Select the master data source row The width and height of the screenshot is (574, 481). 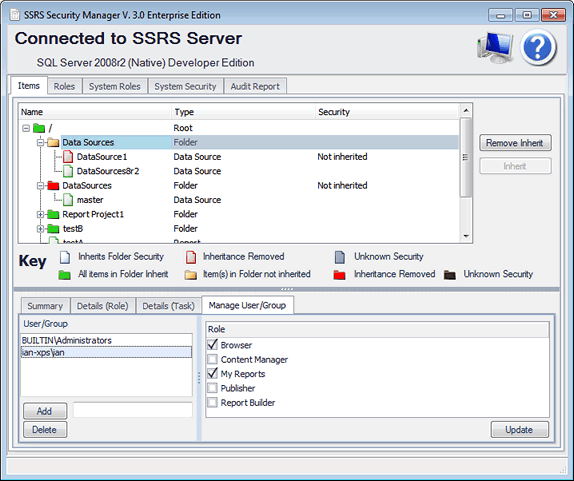coord(238,200)
